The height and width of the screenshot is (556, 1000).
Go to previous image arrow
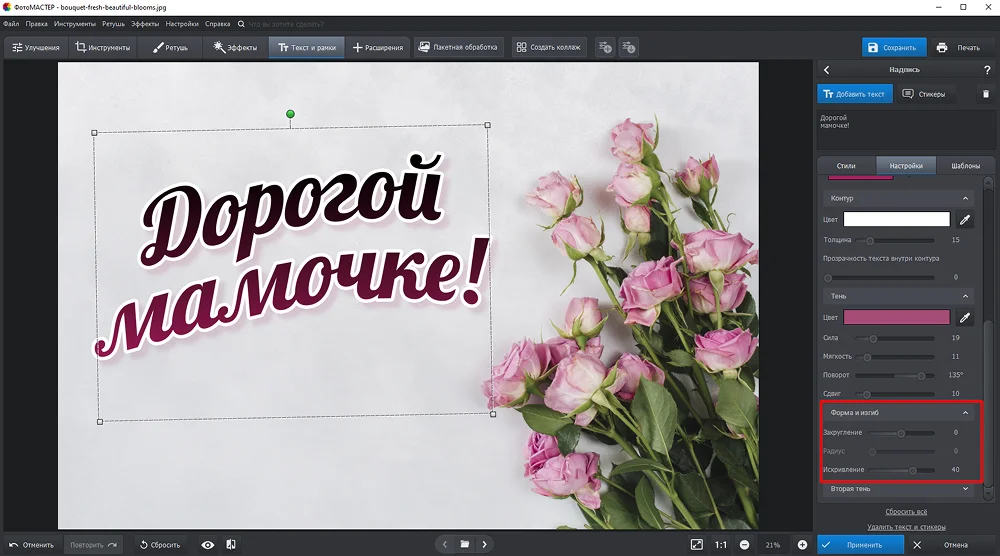pyautogui.click(x=445, y=545)
